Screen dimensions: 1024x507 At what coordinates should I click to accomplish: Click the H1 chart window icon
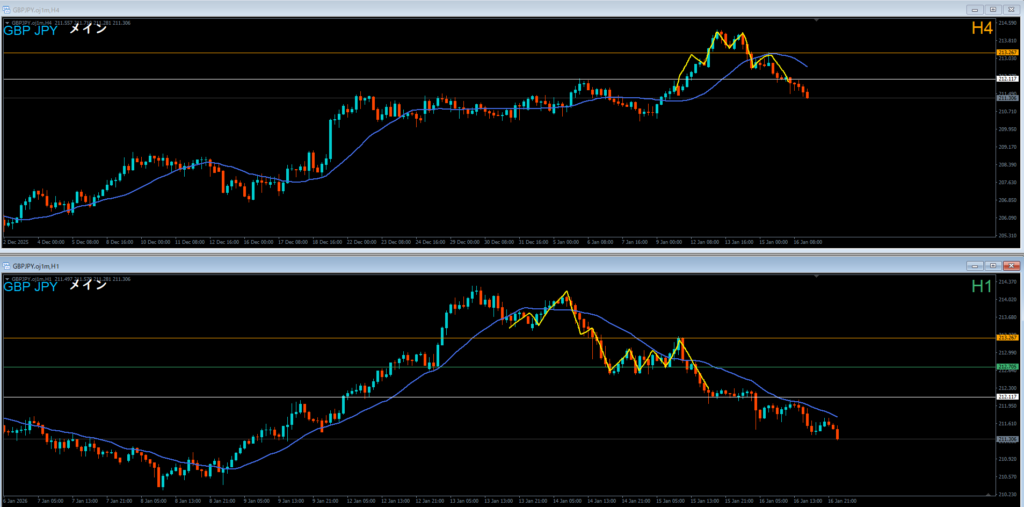pyautogui.click(x=6, y=266)
